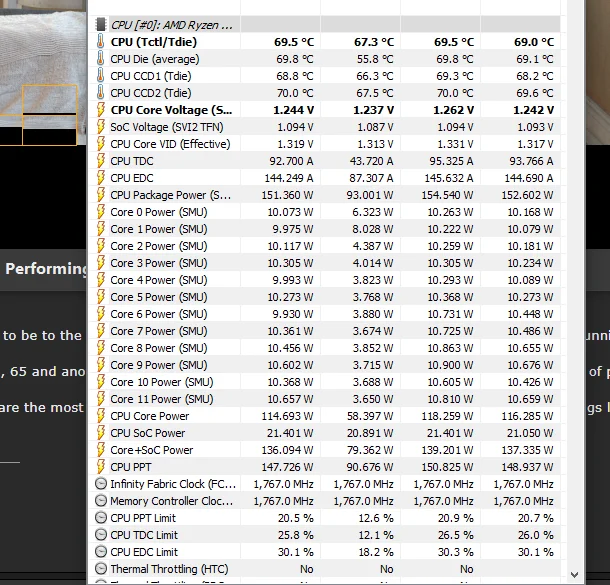Click lightning icon beside Core 0 Power
The image size is (610, 585).
pos(101,212)
